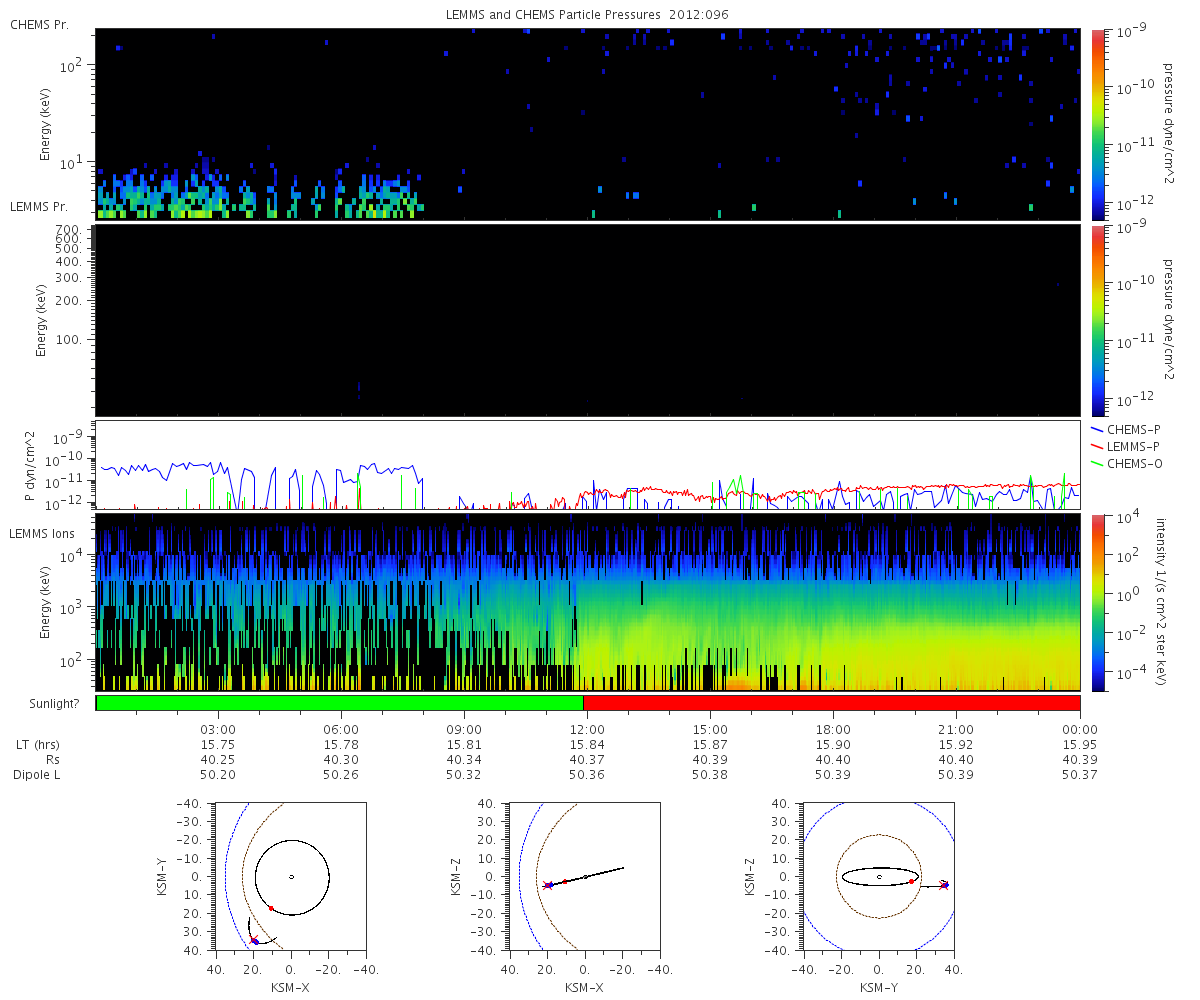
Task: Click the KSM-X versus KSM-Z orbit plot
Action: 585,876
